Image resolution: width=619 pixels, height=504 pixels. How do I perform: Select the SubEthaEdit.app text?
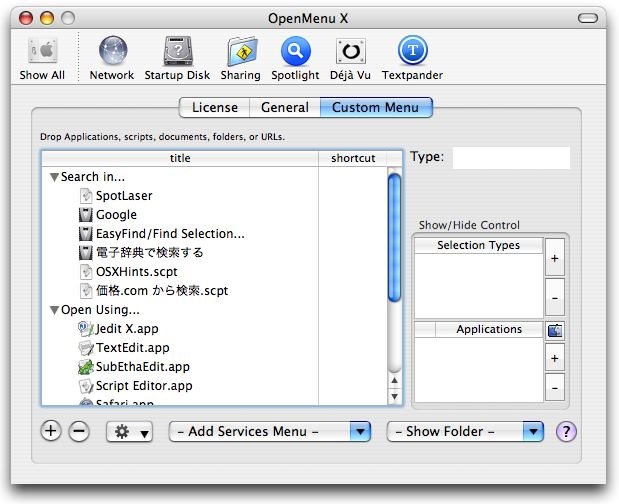point(143,366)
